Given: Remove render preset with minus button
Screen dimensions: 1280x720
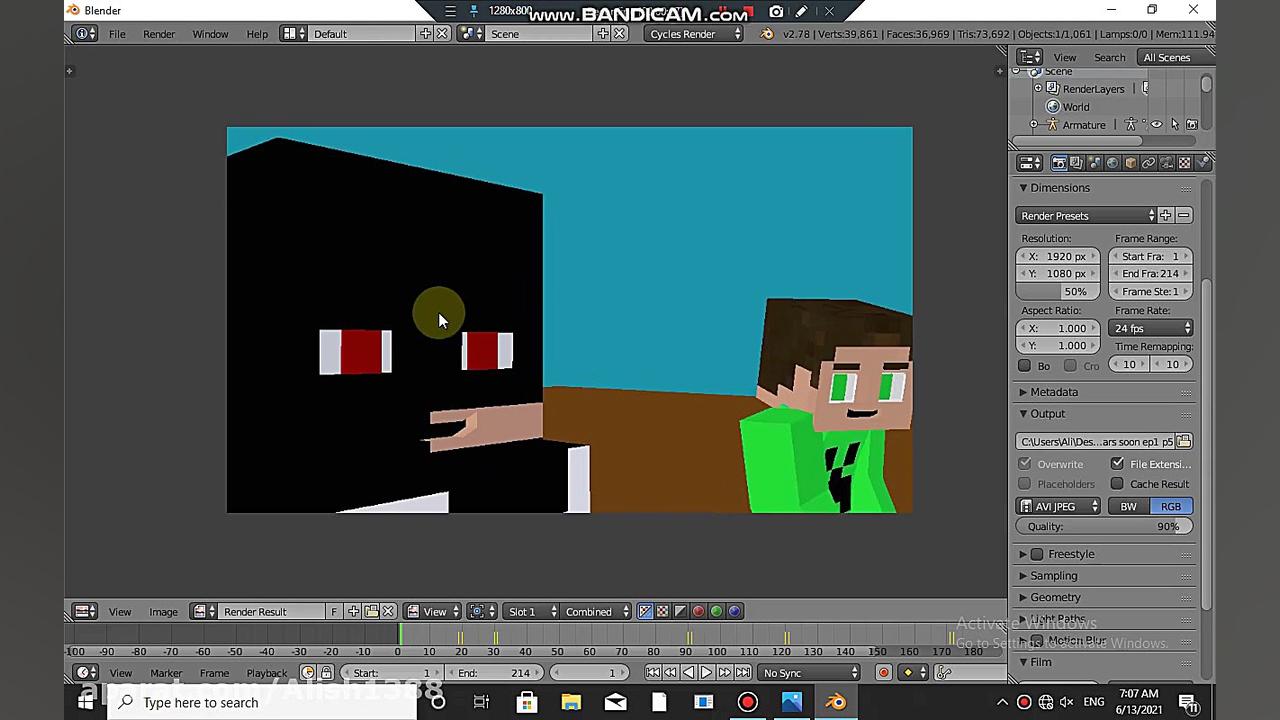Looking at the screenshot, I should click(1183, 216).
